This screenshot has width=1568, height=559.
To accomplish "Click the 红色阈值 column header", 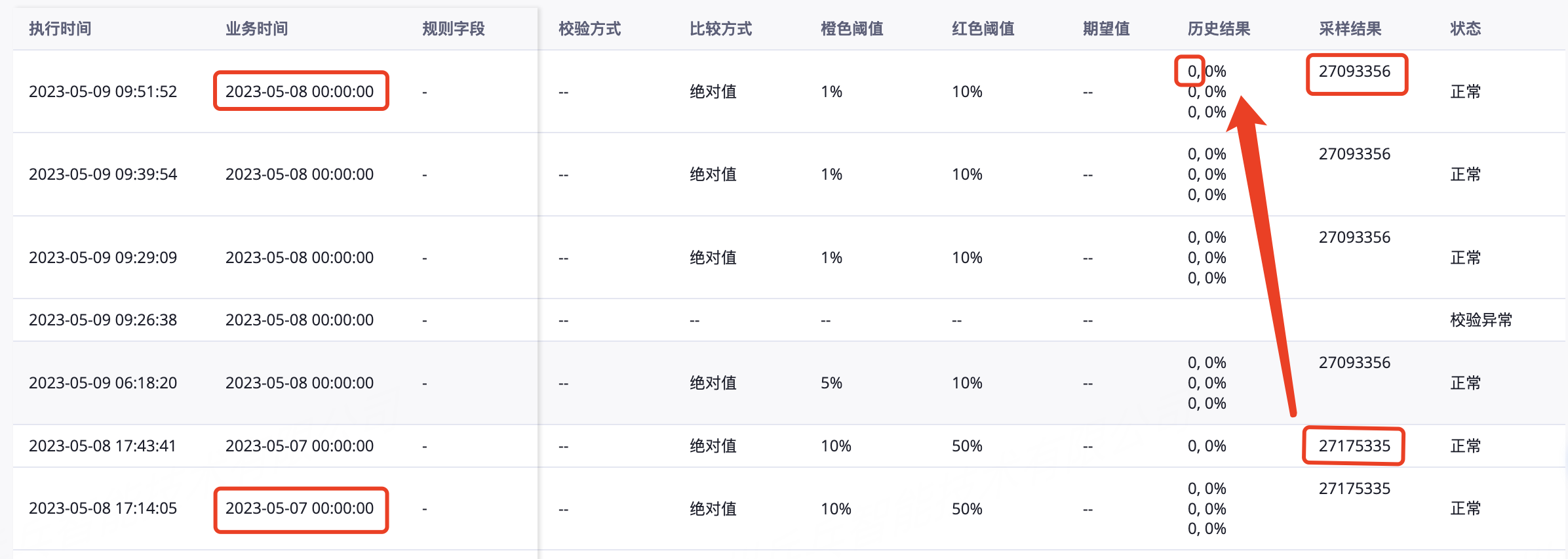I will coord(983,29).
